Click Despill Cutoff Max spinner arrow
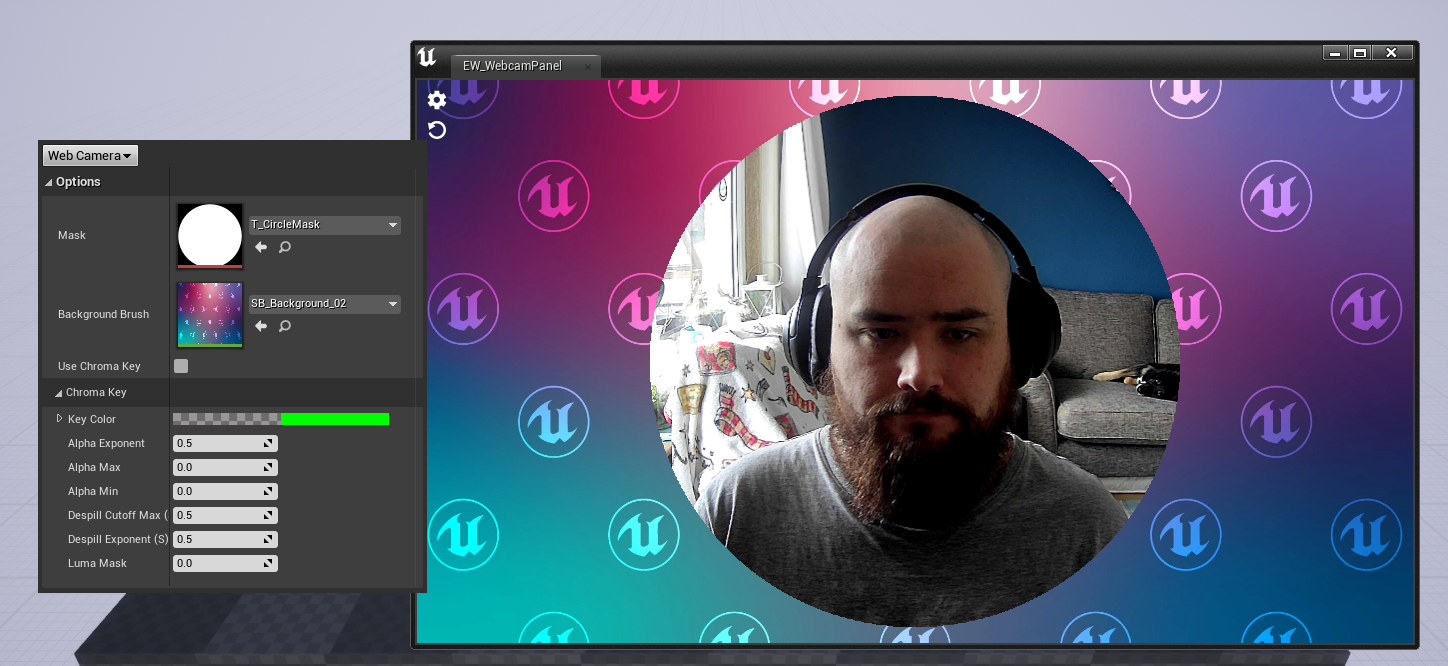 click(x=268, y=515)
